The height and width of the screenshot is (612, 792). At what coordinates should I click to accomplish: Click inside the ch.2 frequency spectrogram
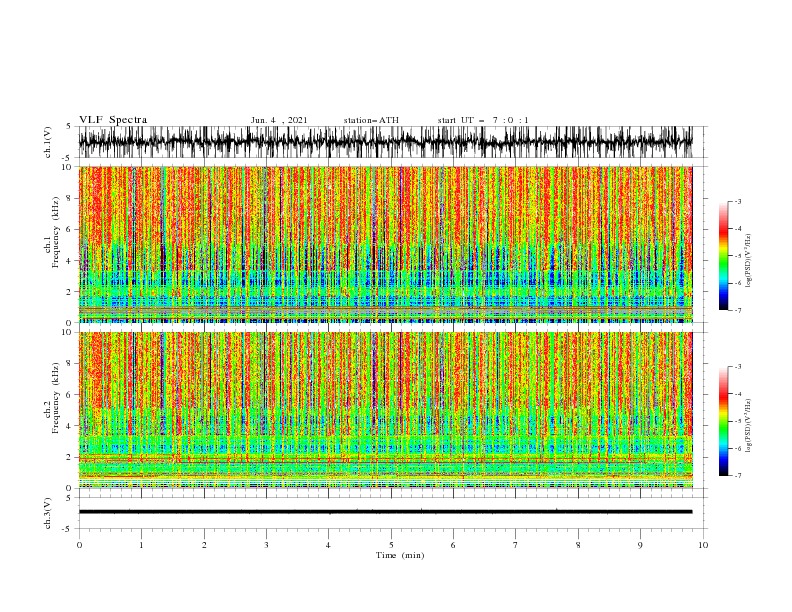385,410
